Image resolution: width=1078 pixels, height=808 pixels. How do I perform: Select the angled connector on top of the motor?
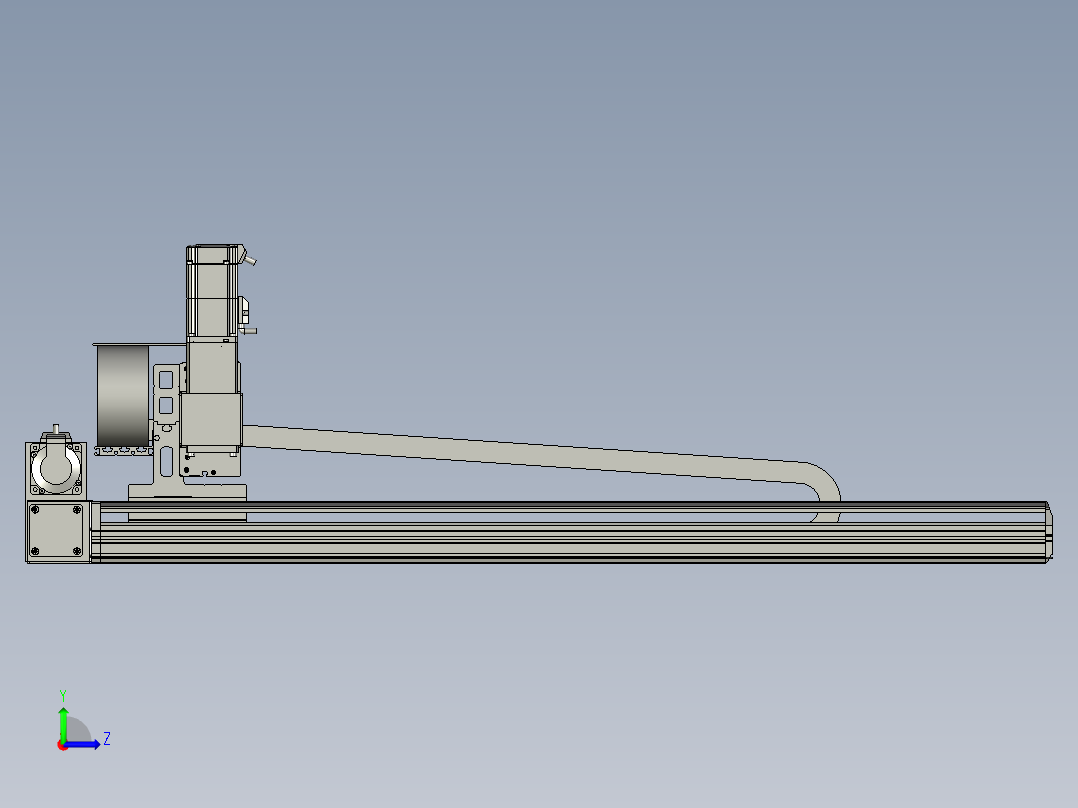[248, 256]
